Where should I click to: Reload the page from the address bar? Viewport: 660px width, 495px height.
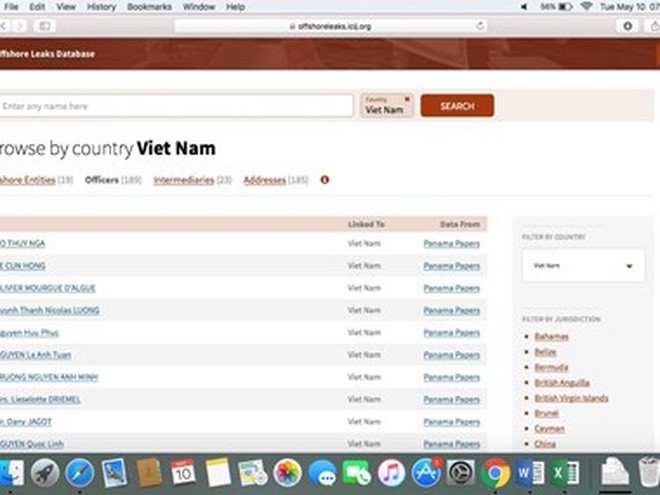480,26
